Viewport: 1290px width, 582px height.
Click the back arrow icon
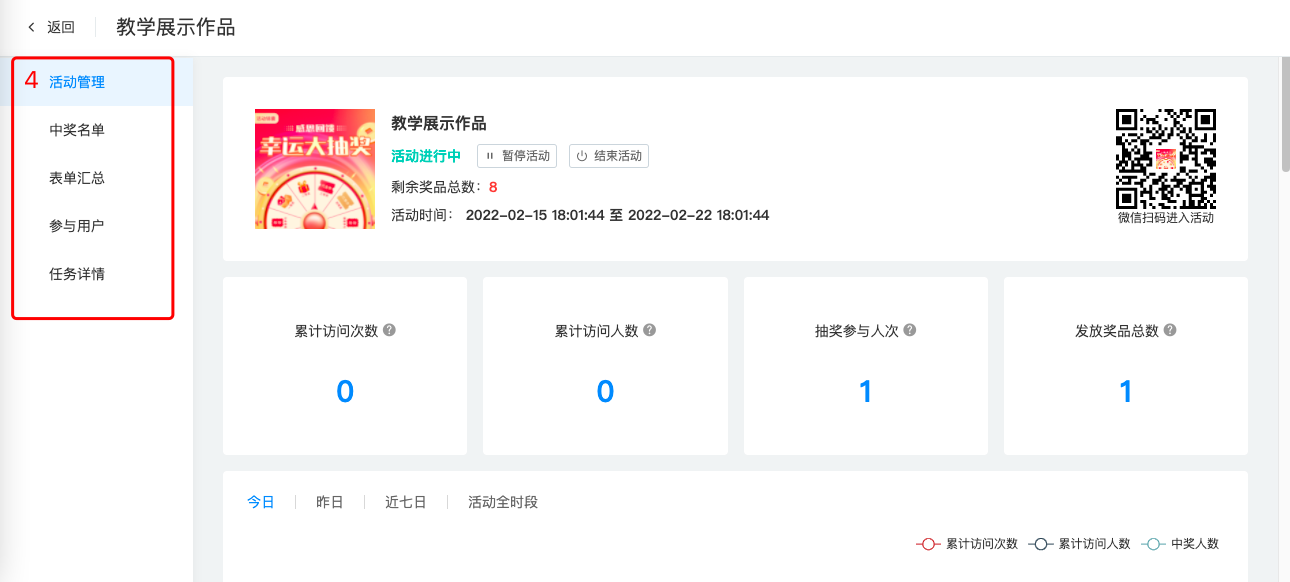tap(32, 27)
